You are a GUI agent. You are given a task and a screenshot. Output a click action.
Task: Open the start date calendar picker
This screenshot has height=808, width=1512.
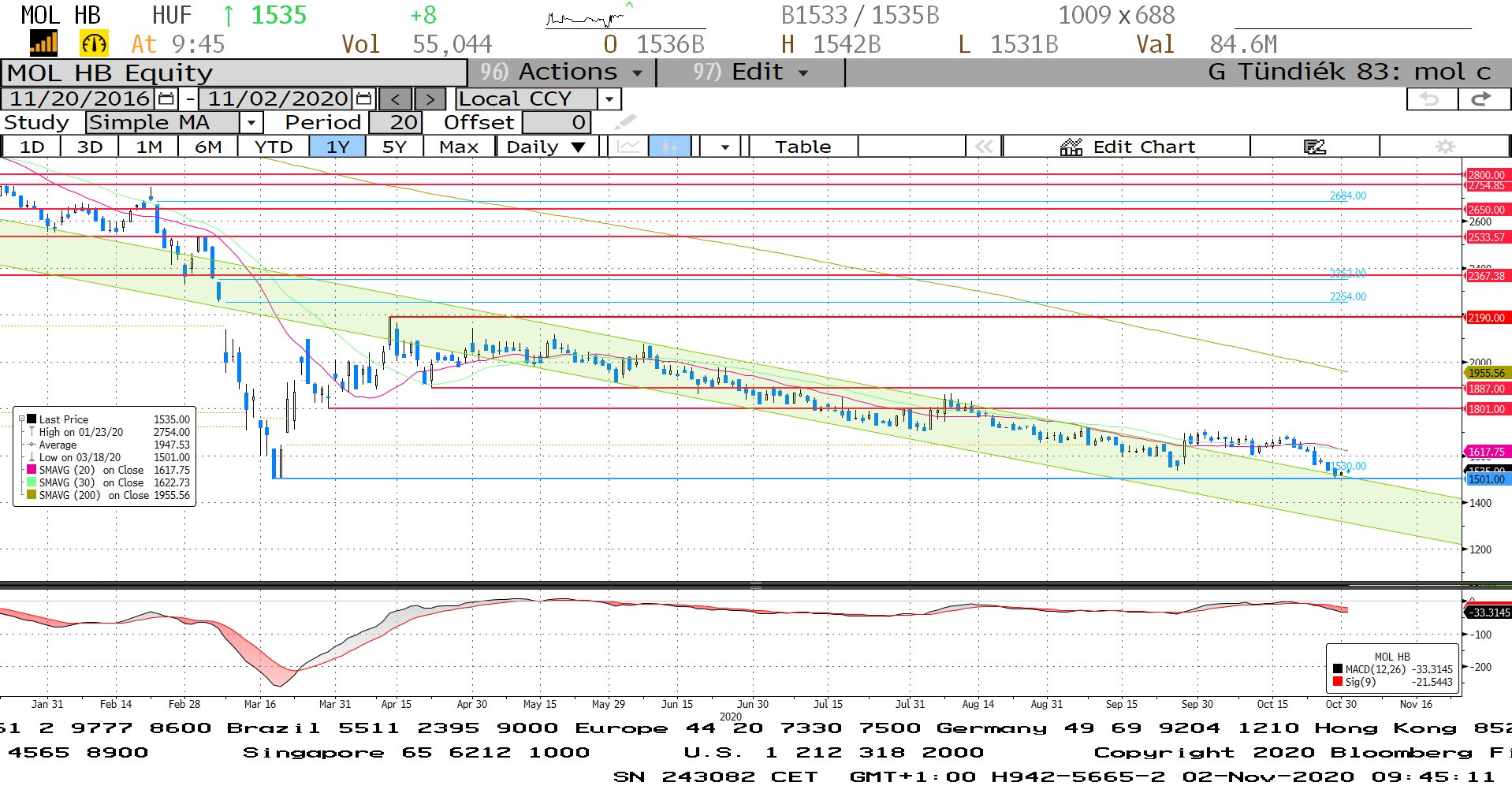(x=166, y=99)
